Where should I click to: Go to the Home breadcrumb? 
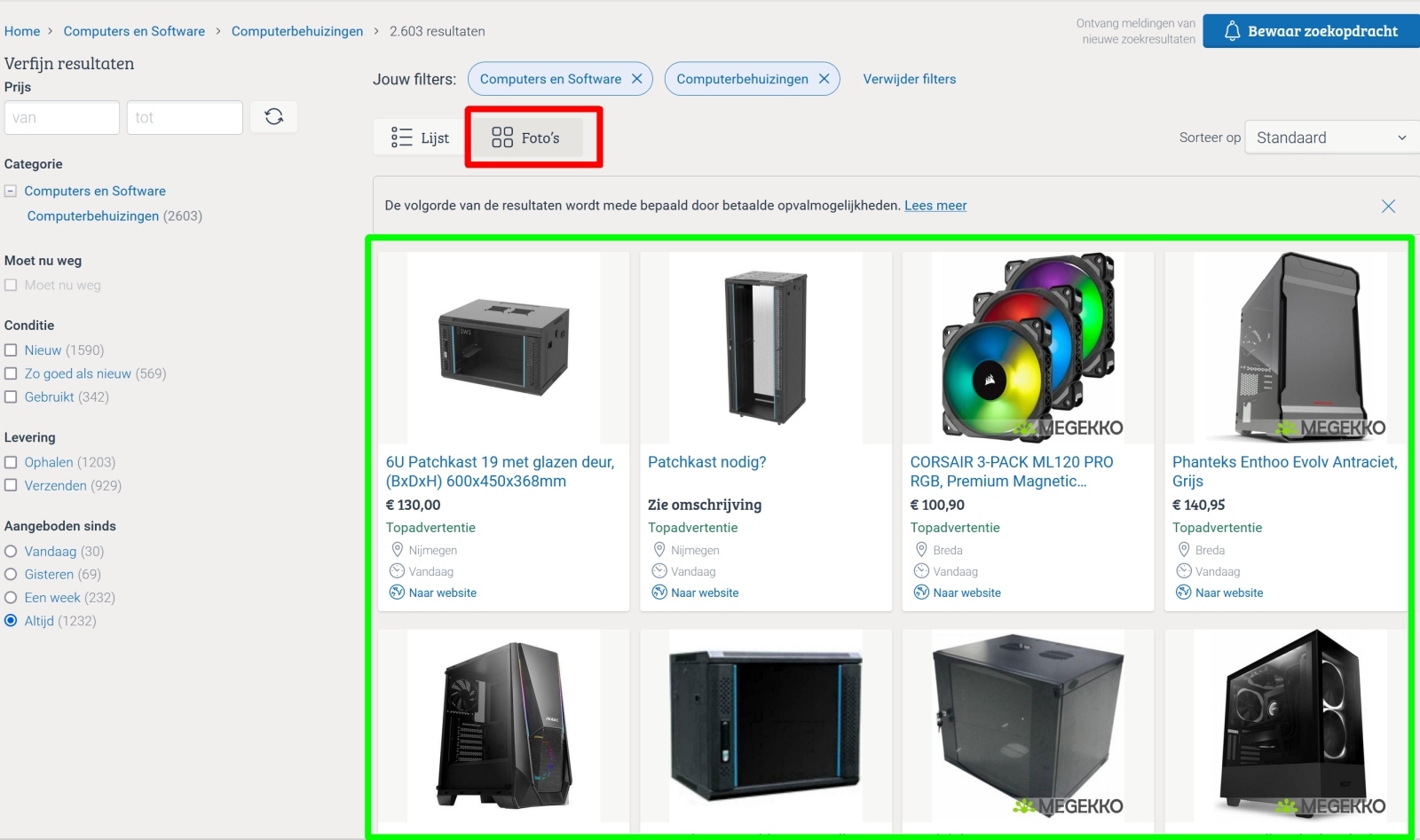(x=22, y=31)
